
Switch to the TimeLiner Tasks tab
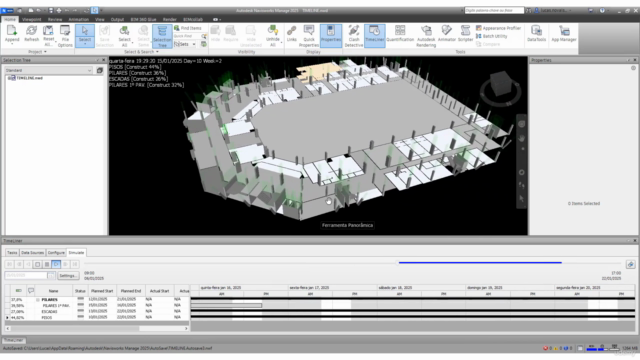click(12, 253)
